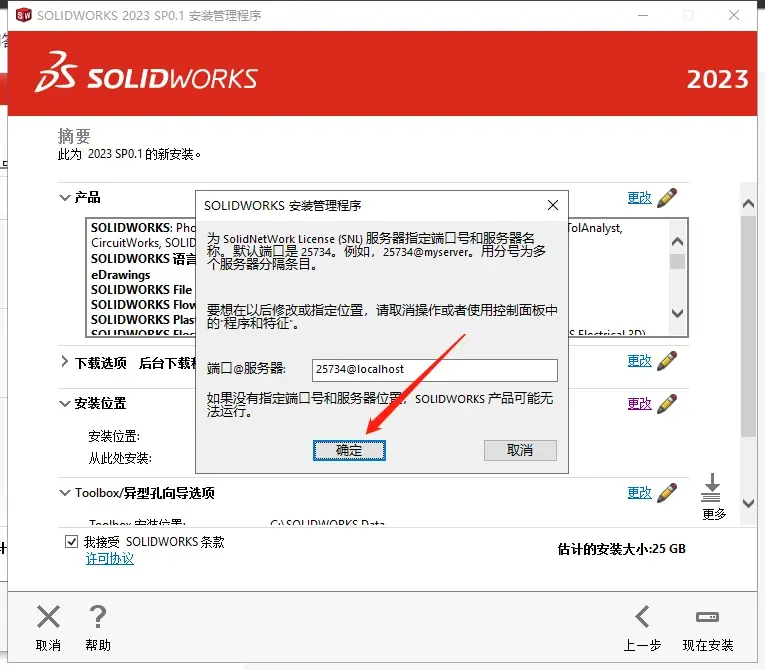Click the 端口@服务器 input field
The height and width of the screenshot is (670, 765).
click(434, 370)
